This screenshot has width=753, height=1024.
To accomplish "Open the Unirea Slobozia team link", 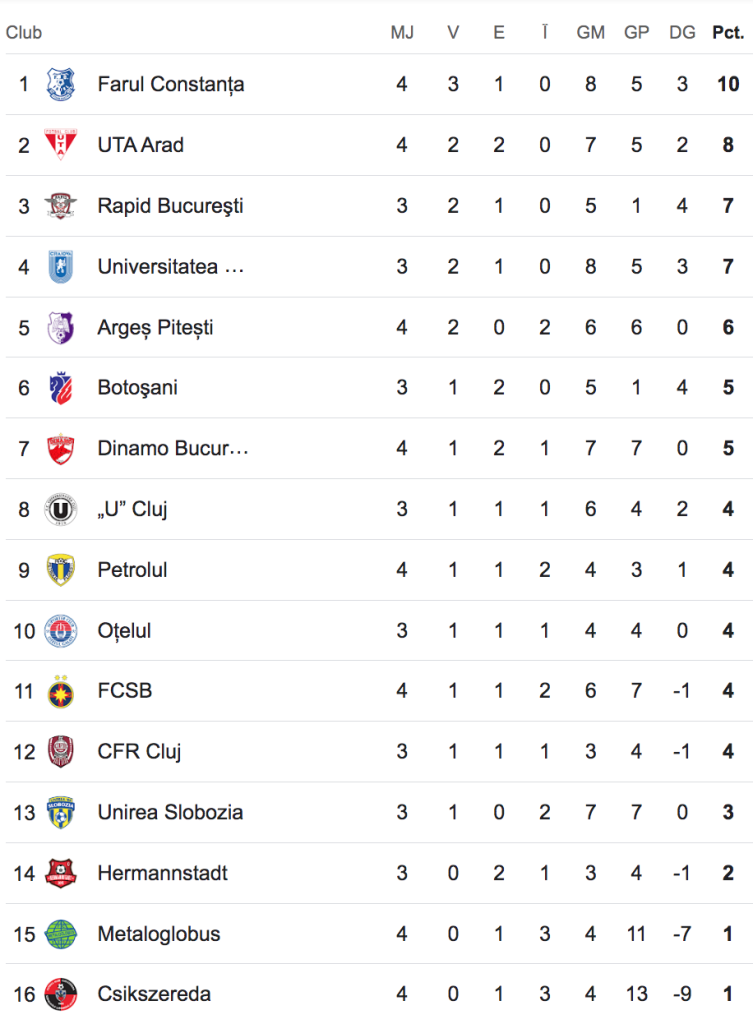I will pos(170,812).
